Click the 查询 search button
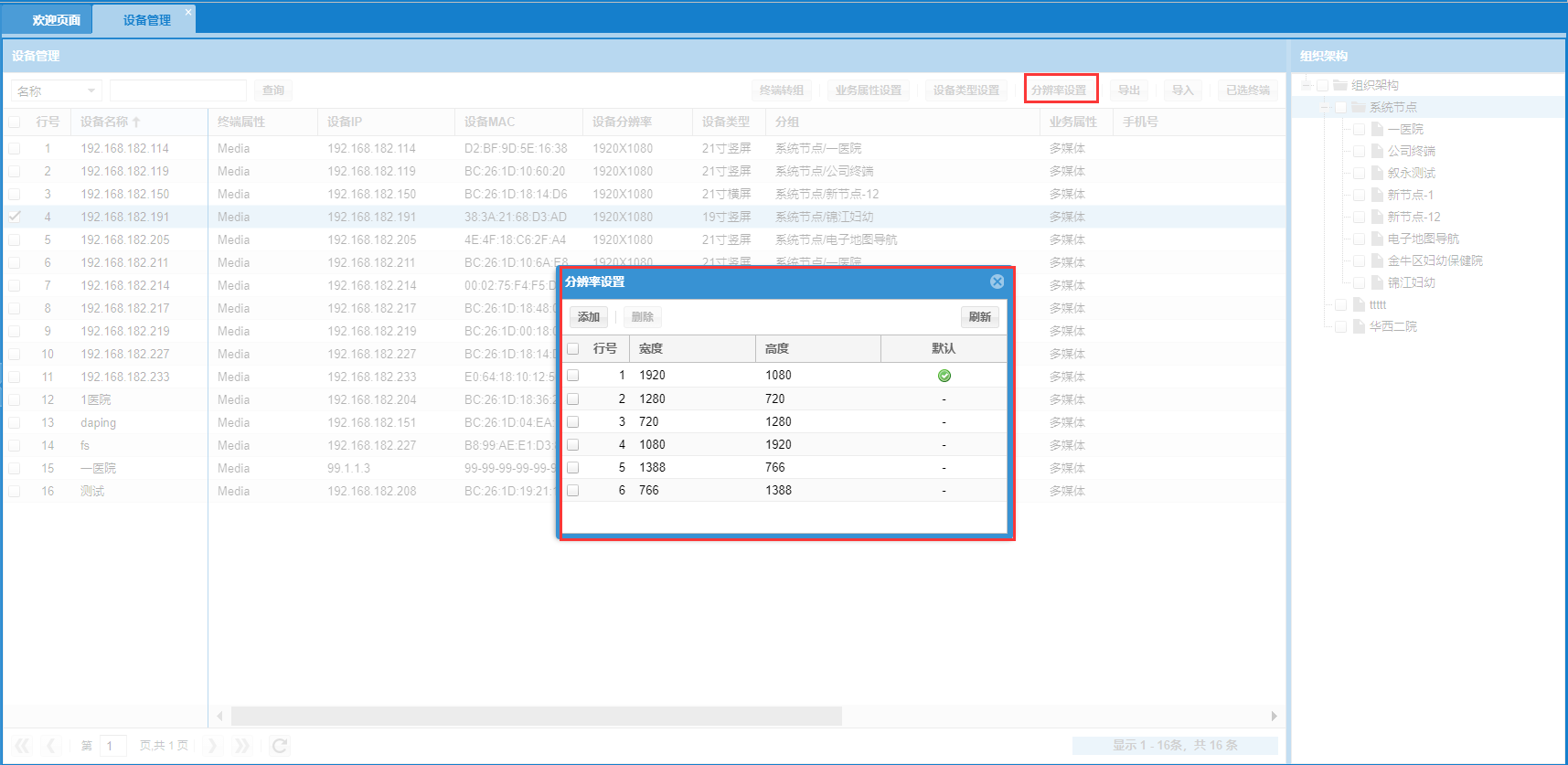1568x765 pixels. [x=273, y=90]
